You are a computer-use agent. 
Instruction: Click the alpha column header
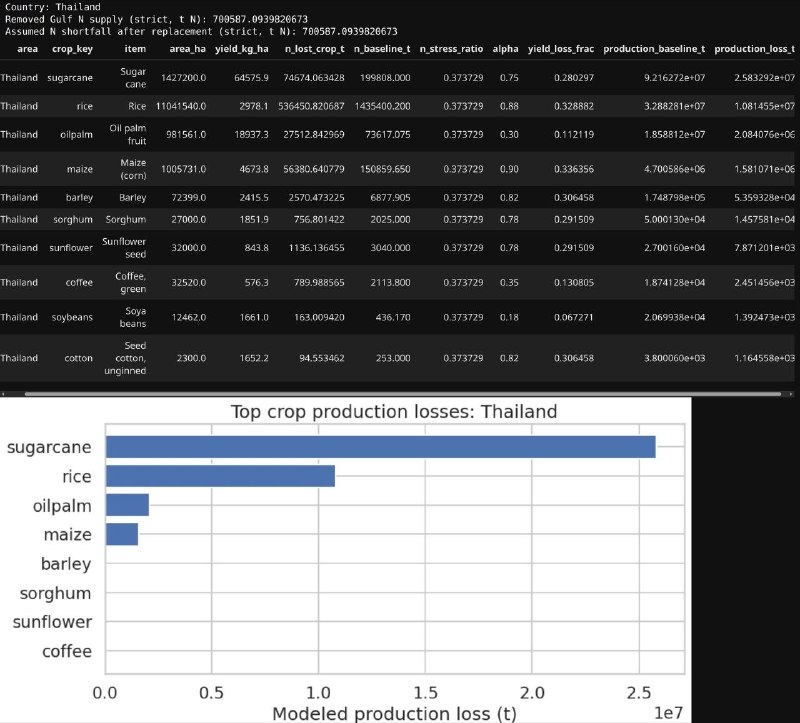point(506,48)
